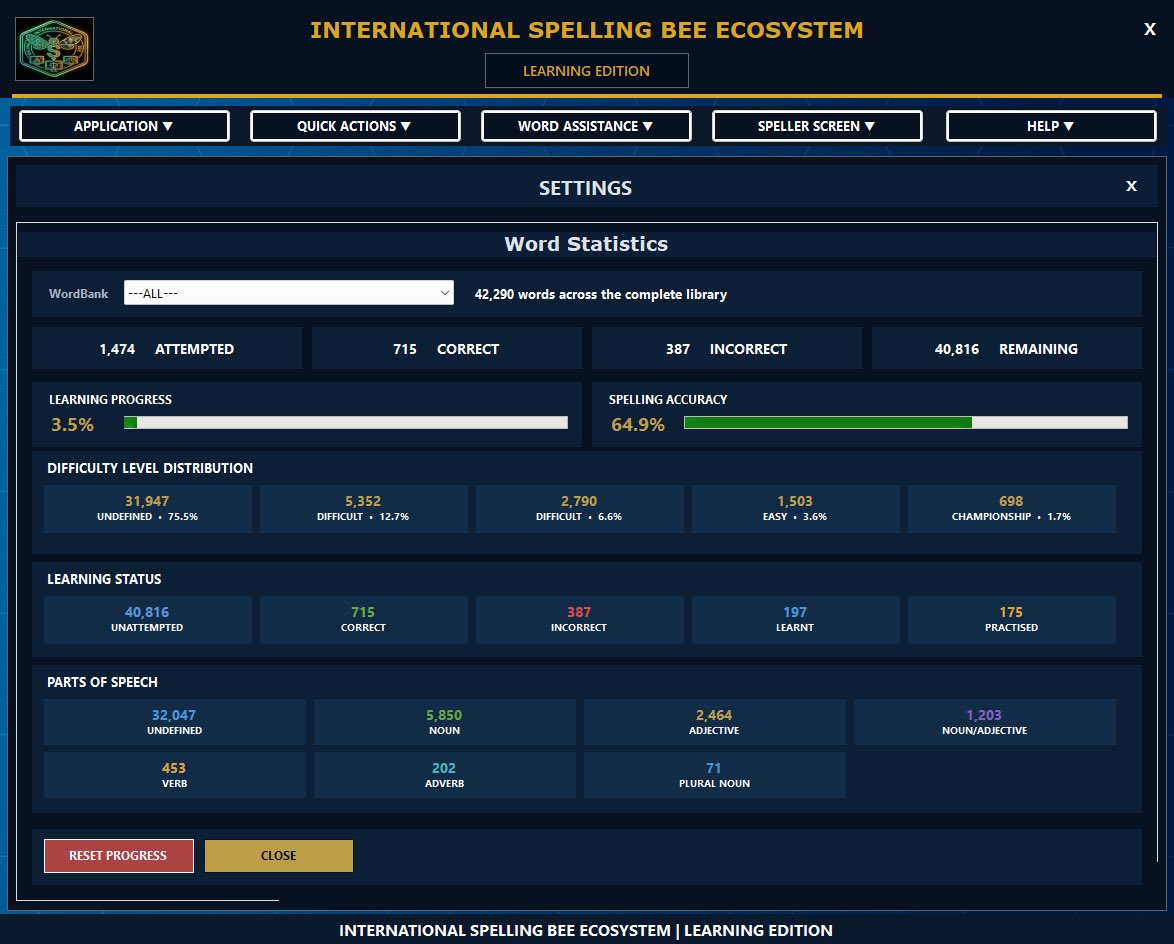Open the SPELLER SCREEN menu

pos(817,126)
